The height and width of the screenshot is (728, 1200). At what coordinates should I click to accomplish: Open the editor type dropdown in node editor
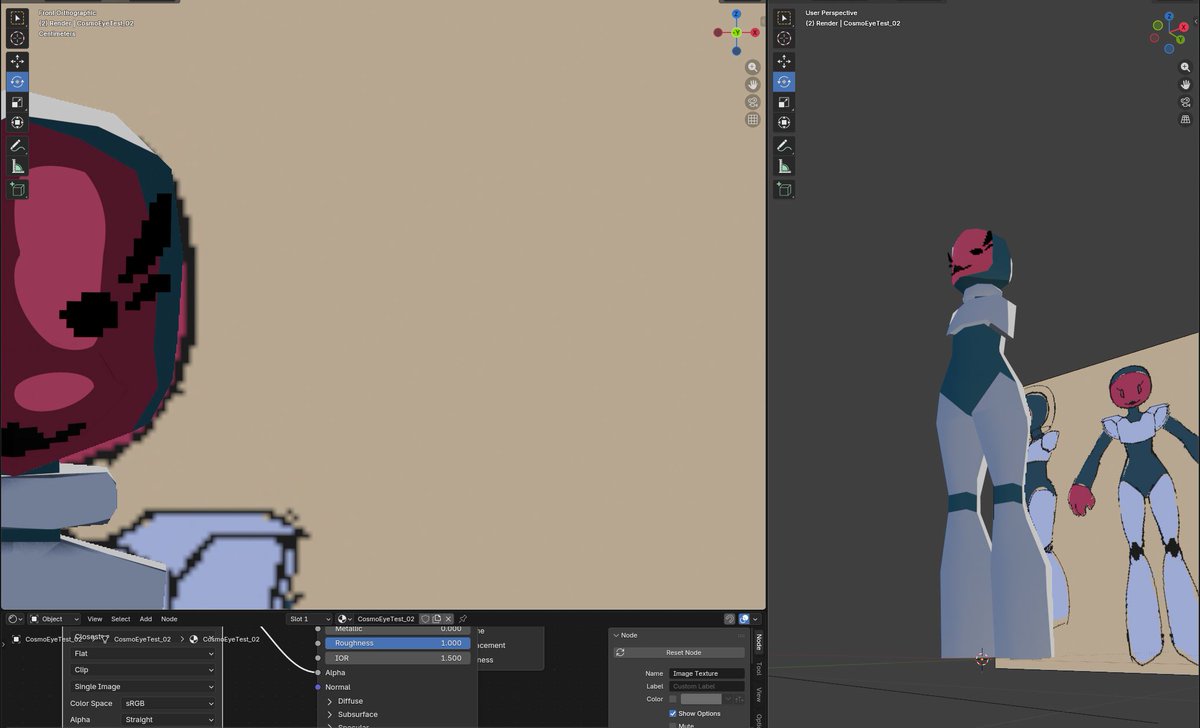[x=13, y=619]
